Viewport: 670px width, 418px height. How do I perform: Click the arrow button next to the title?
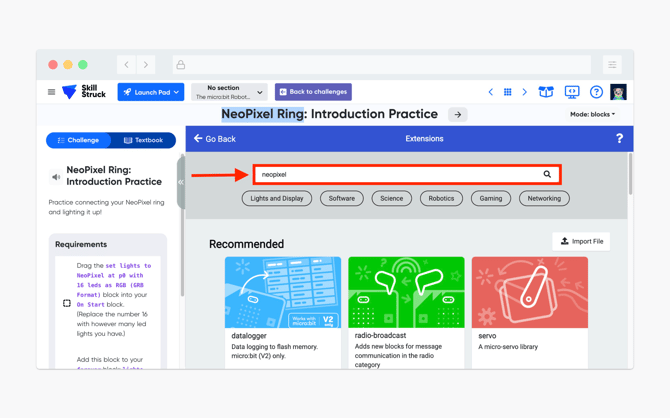click(458, 115)
